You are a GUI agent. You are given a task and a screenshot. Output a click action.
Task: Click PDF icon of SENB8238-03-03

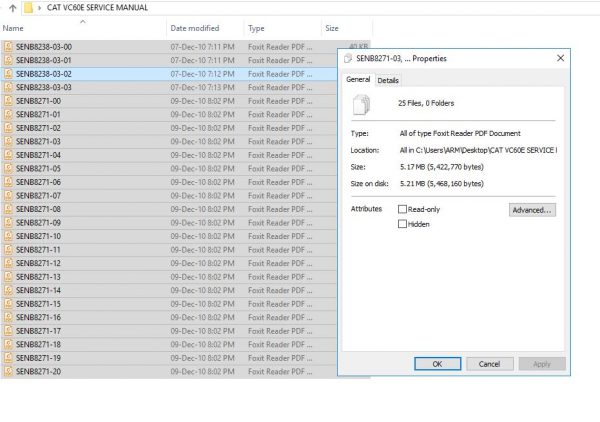click(x=8, y=87)
